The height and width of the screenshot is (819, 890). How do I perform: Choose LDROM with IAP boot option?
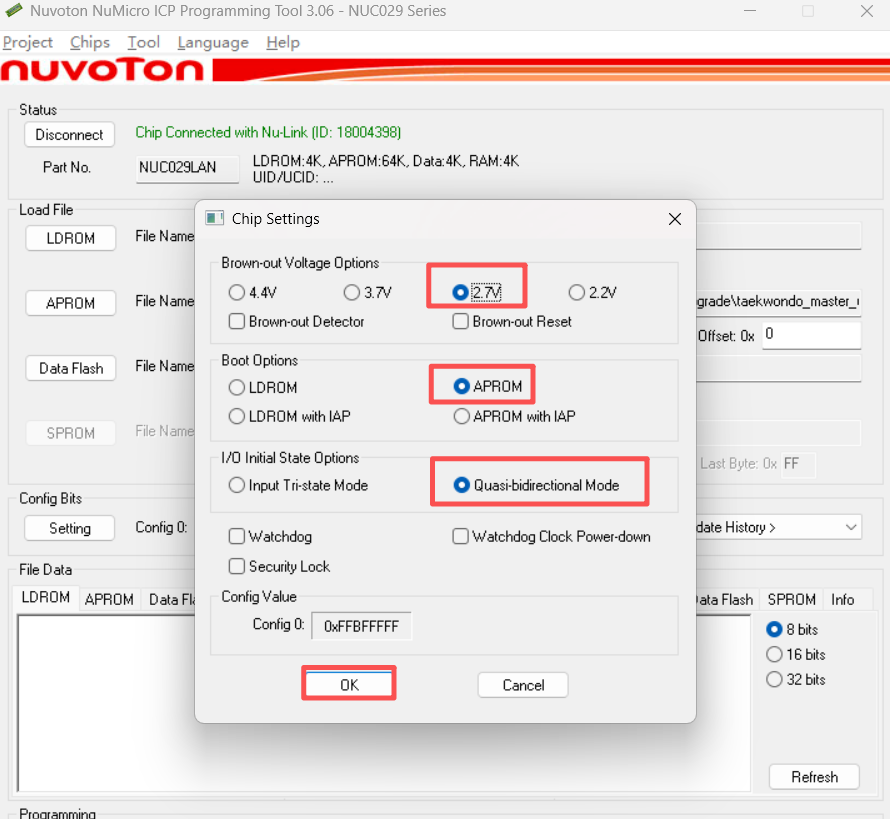pyautogui.click(x=237, y=416)
